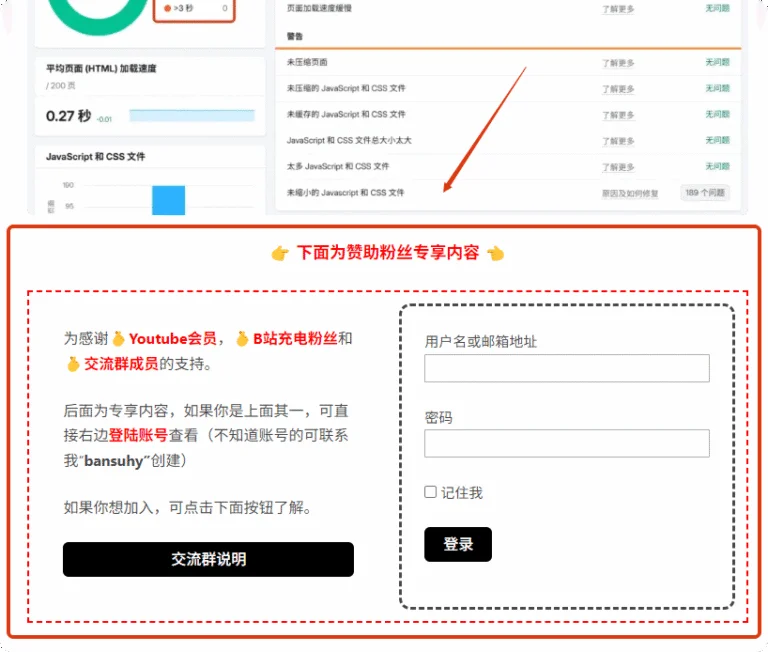
Task: Tick the 记住我 checkbox
Action: click(430, 492)
